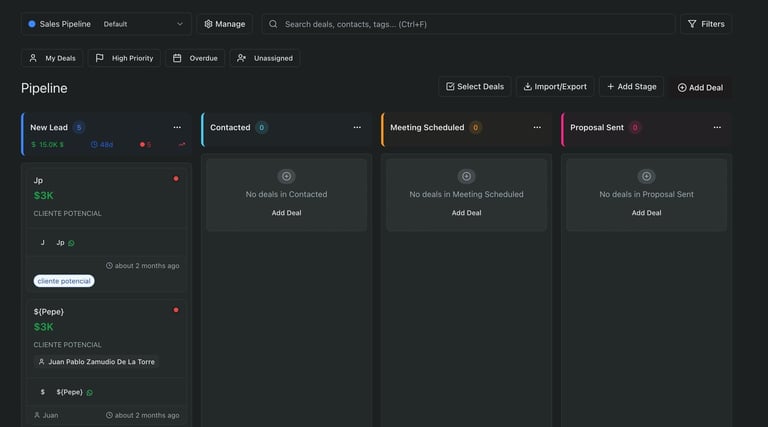The width and height of the screenshot is (768, 427).
Task: Open the Jp deal card title
Action: click(x=38, y=180)
